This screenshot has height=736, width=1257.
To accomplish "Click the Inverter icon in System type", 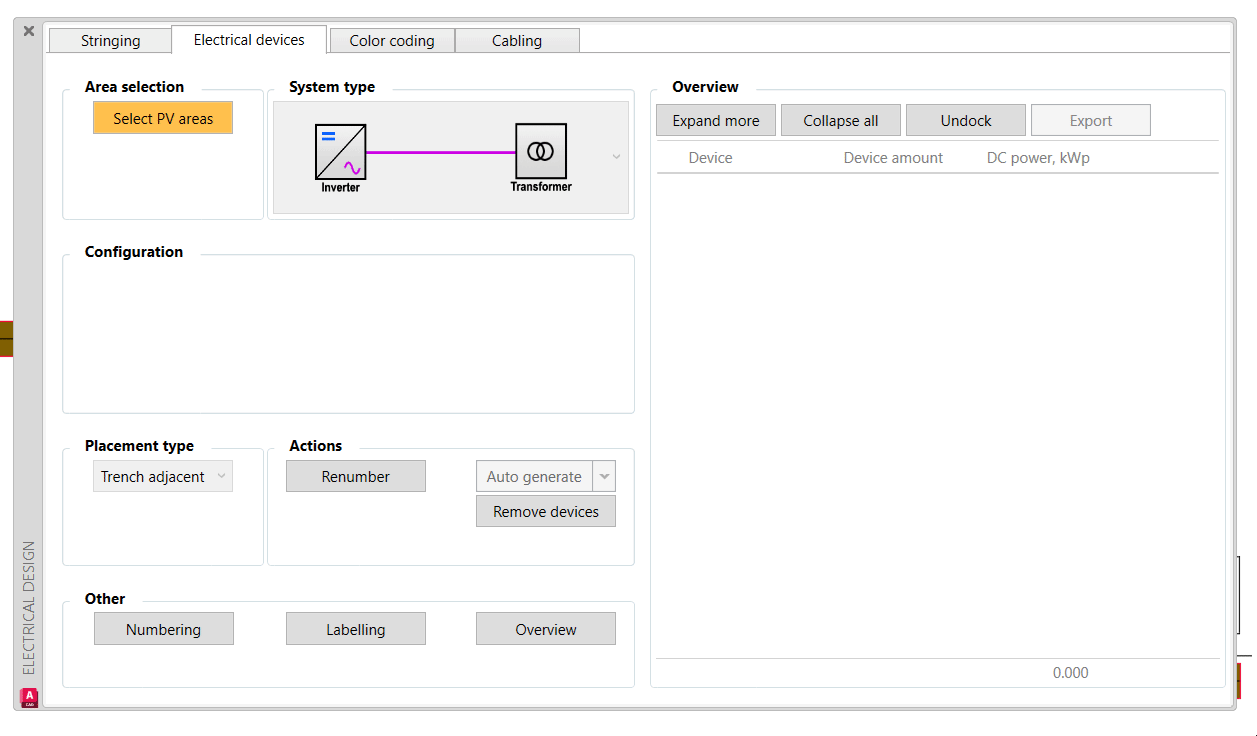I will click(x=340, y=152).
